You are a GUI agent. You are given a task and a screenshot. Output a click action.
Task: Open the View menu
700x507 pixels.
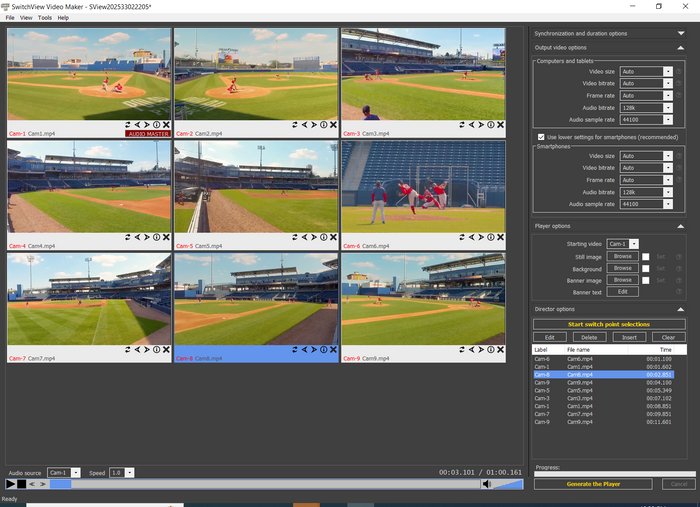[26, 18]
